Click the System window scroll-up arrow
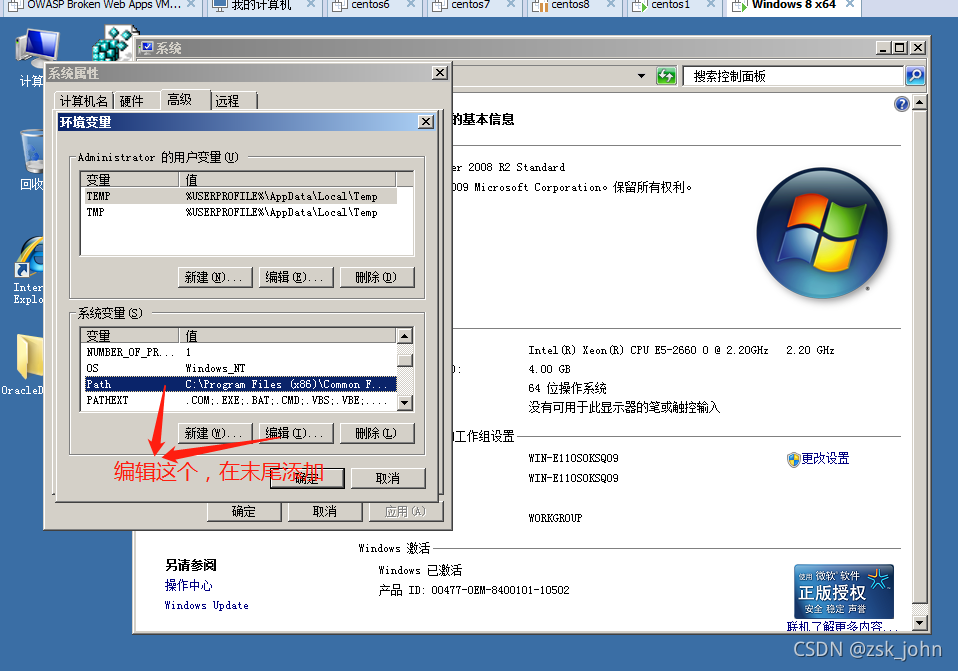 [x=920, y=103]
